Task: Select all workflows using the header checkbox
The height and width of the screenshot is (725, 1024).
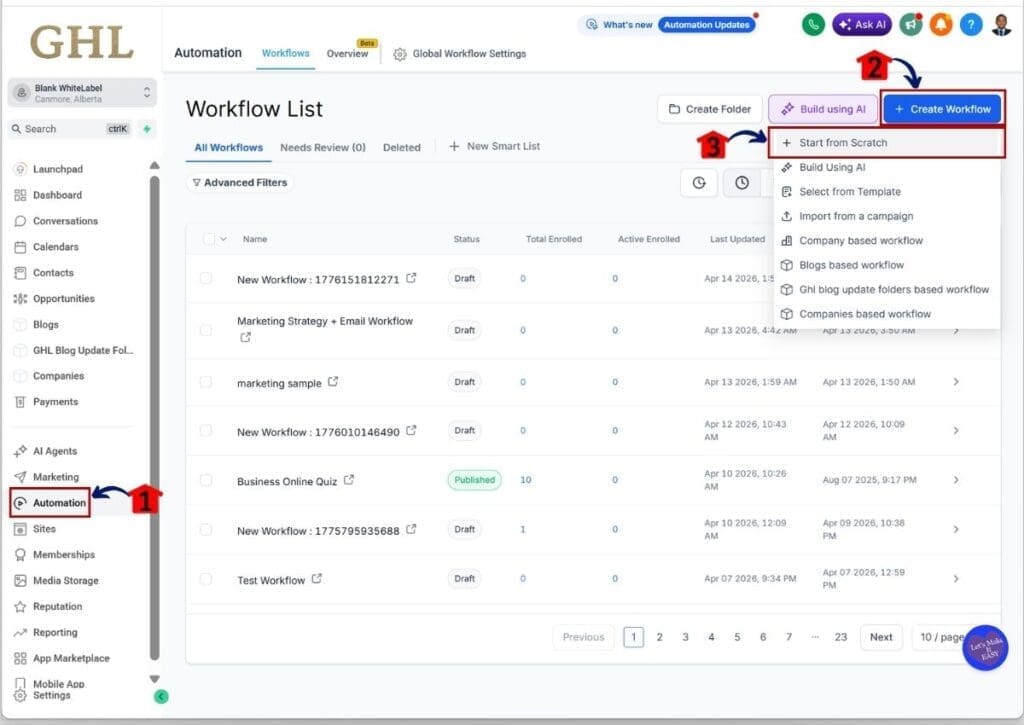Action: click(x=206, y=239)
